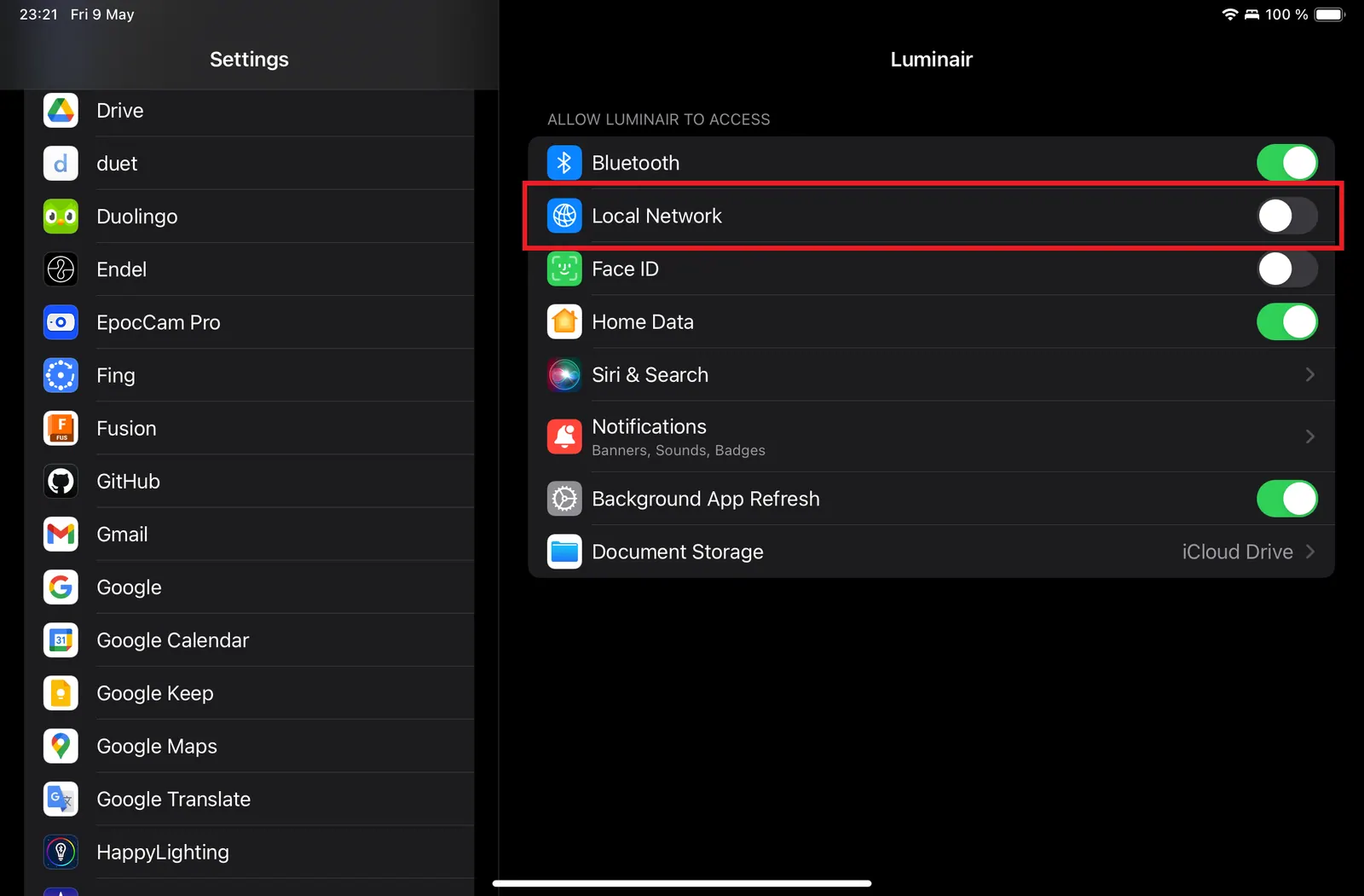Tap the home indicator bar
The width and height of the screenshot is (1364, 896).
[x=682, y=883]
